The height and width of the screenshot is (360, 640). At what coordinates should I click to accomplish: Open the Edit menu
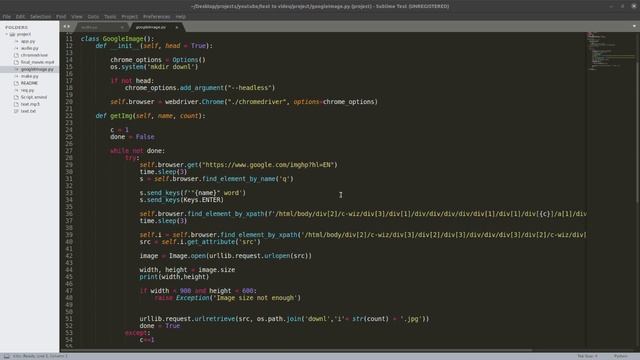click(x=20, y=17)
